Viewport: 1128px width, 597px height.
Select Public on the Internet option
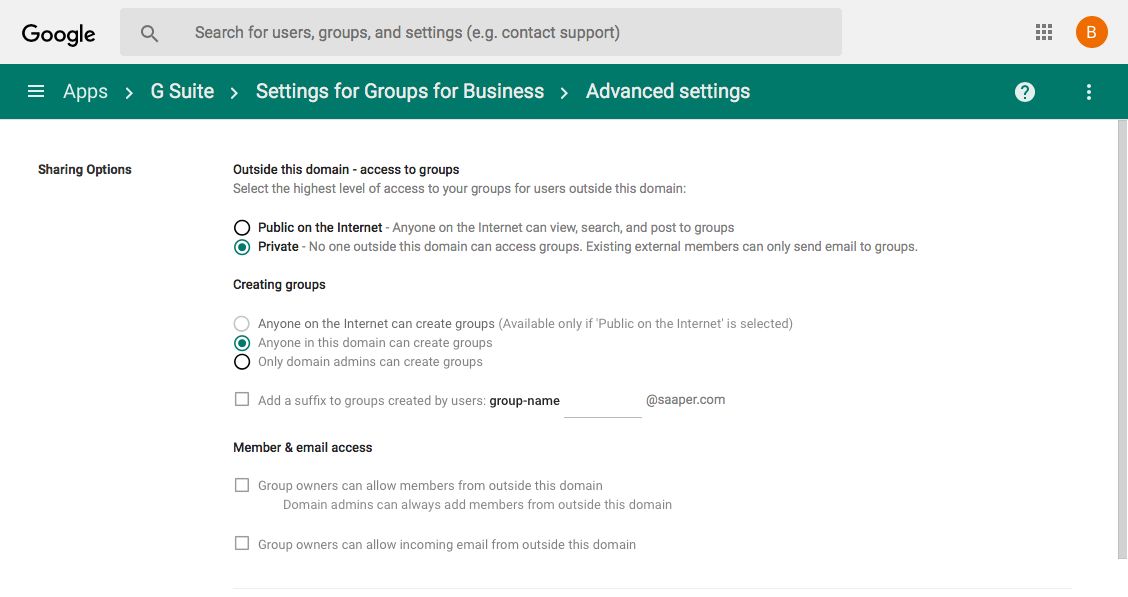[x=242, y=228]
